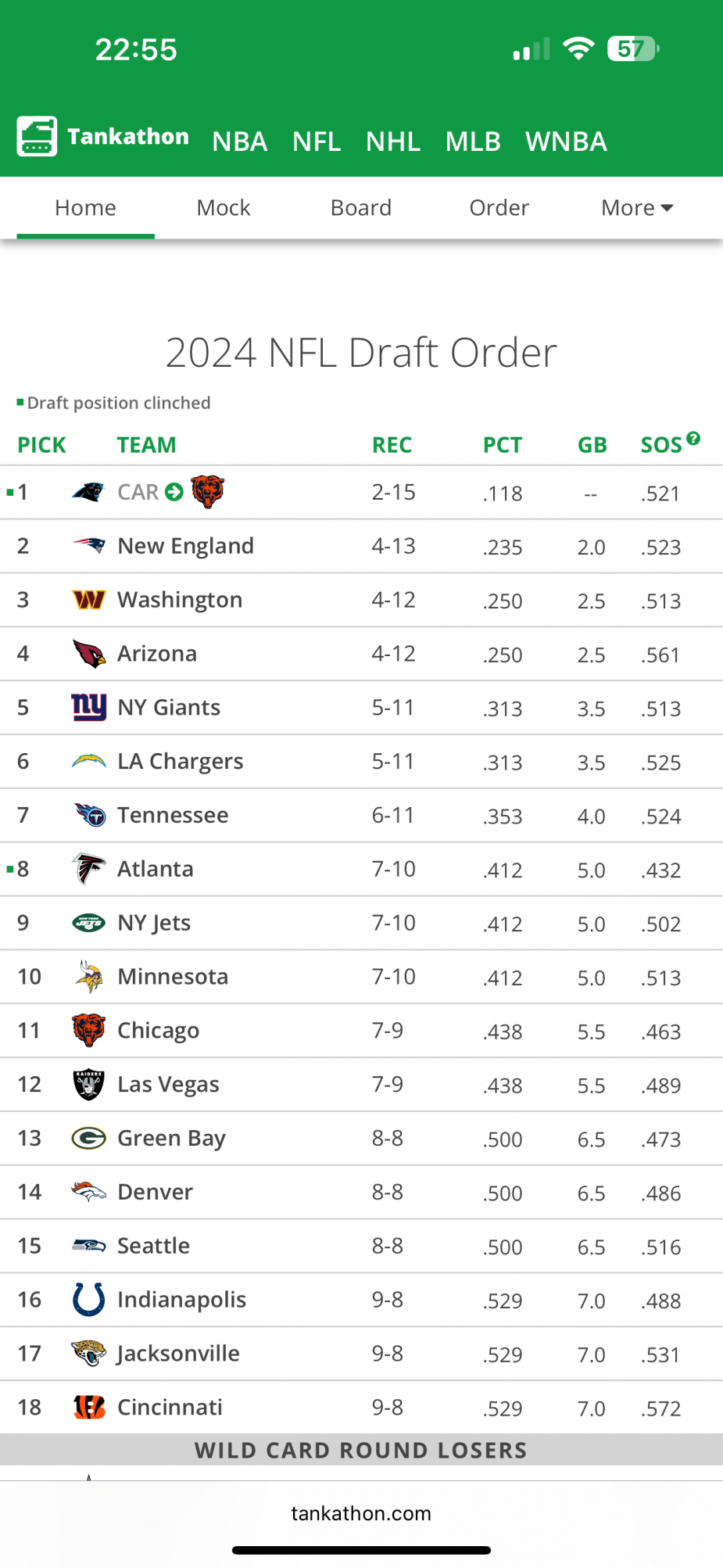The image size is (723, 1568).
Task: Open the NHL section
Action: [x=393, y=142]
